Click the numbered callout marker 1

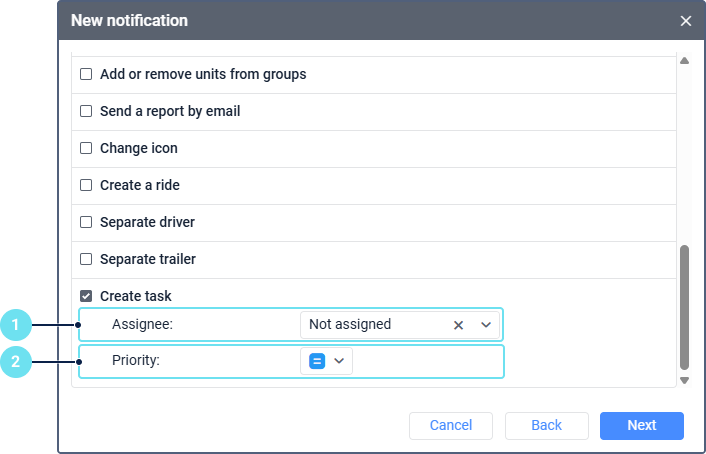coord(16,325)
